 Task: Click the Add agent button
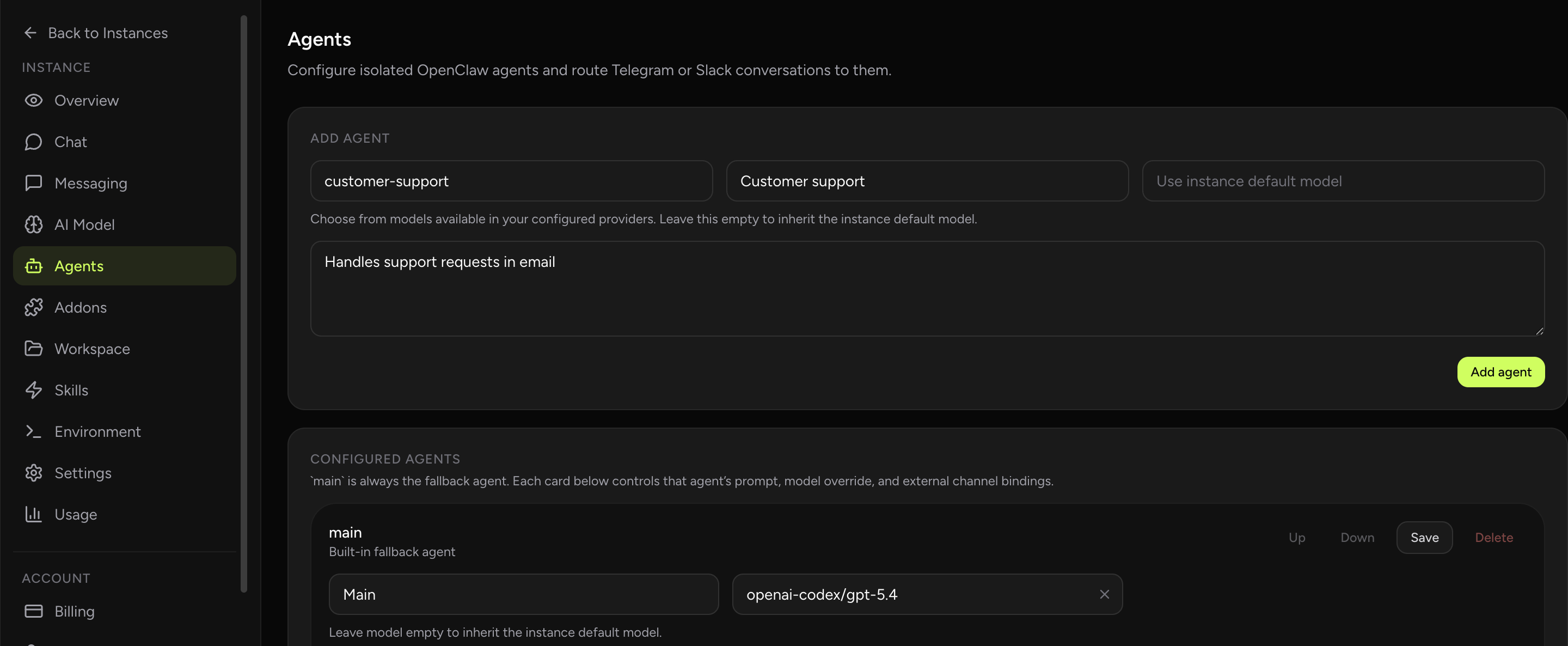click(x=1500, y=371)
